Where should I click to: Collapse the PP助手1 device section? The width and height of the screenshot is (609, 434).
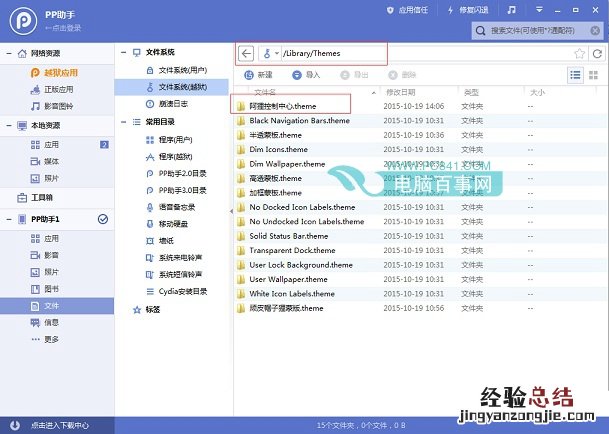[9, 219]
